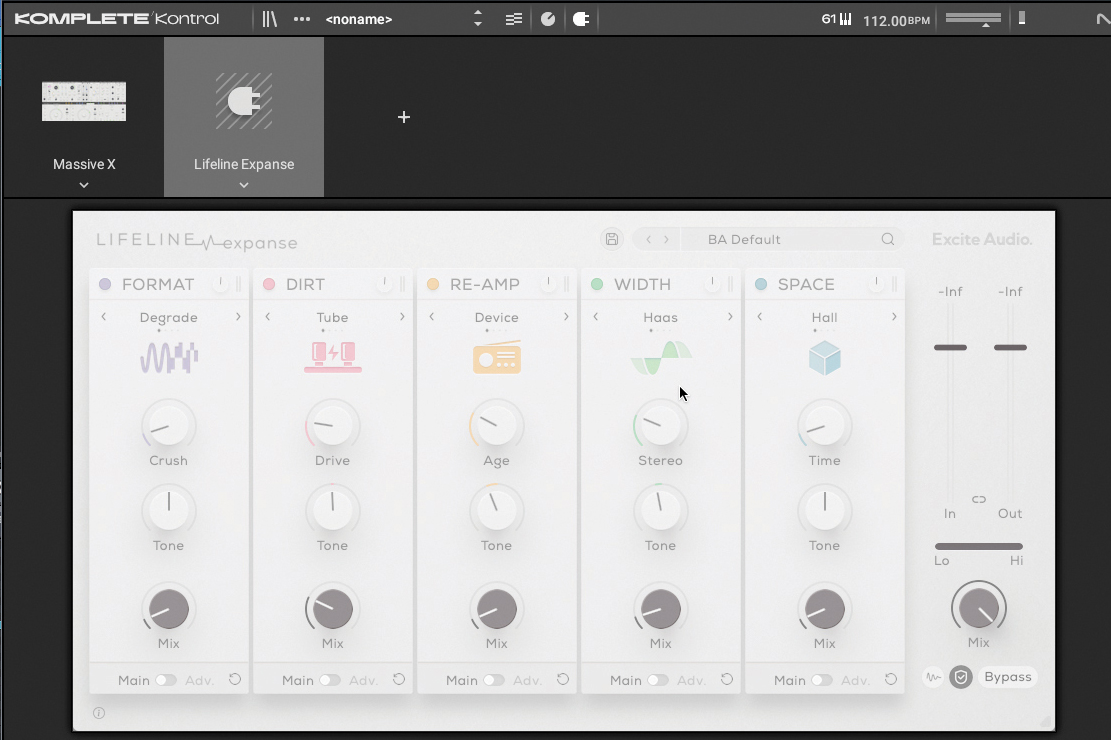
Task: Open the three-dots options menu
Action: click(302, 19)
